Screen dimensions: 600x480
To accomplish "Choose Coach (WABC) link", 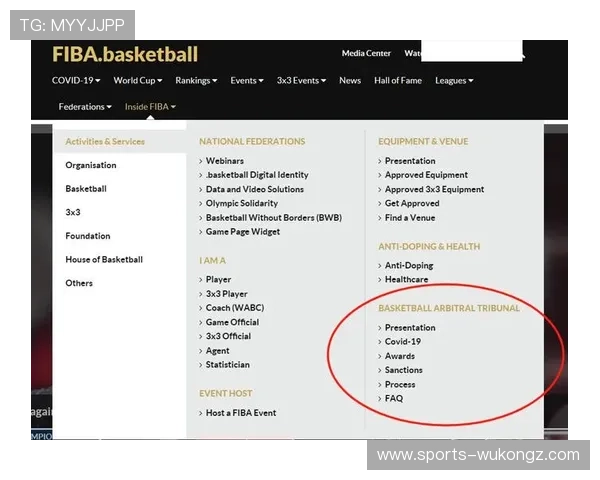I will tap(235, 308).
